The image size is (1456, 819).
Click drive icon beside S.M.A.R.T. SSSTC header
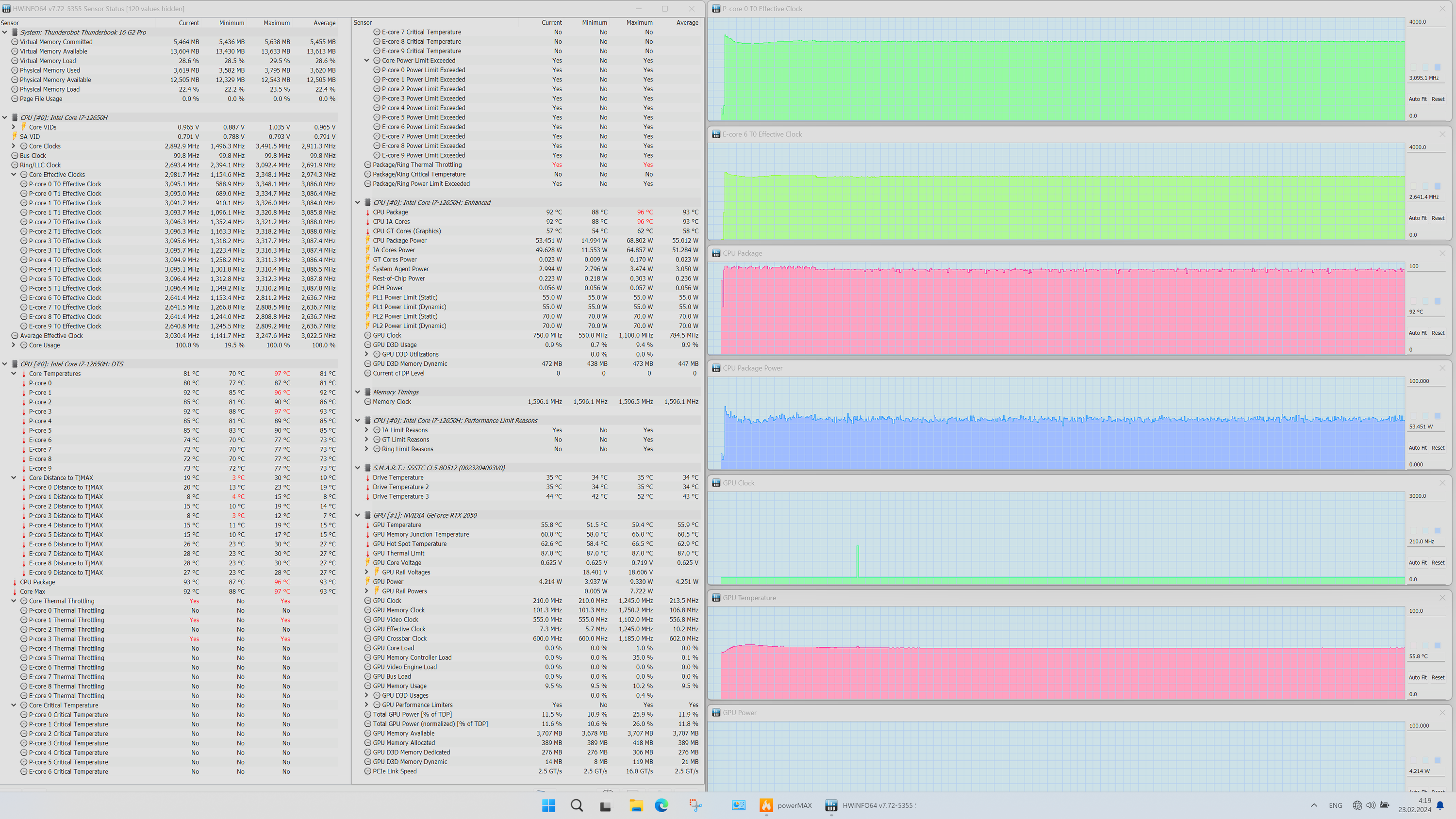coord(367,468)
